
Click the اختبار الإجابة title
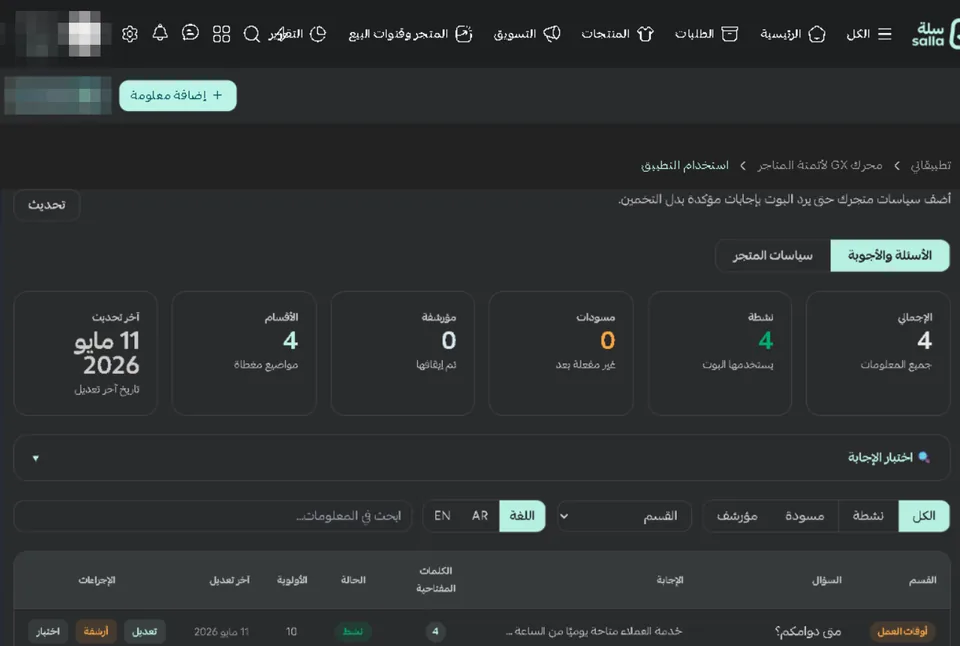pyautogui.click(x=880, y=457)
